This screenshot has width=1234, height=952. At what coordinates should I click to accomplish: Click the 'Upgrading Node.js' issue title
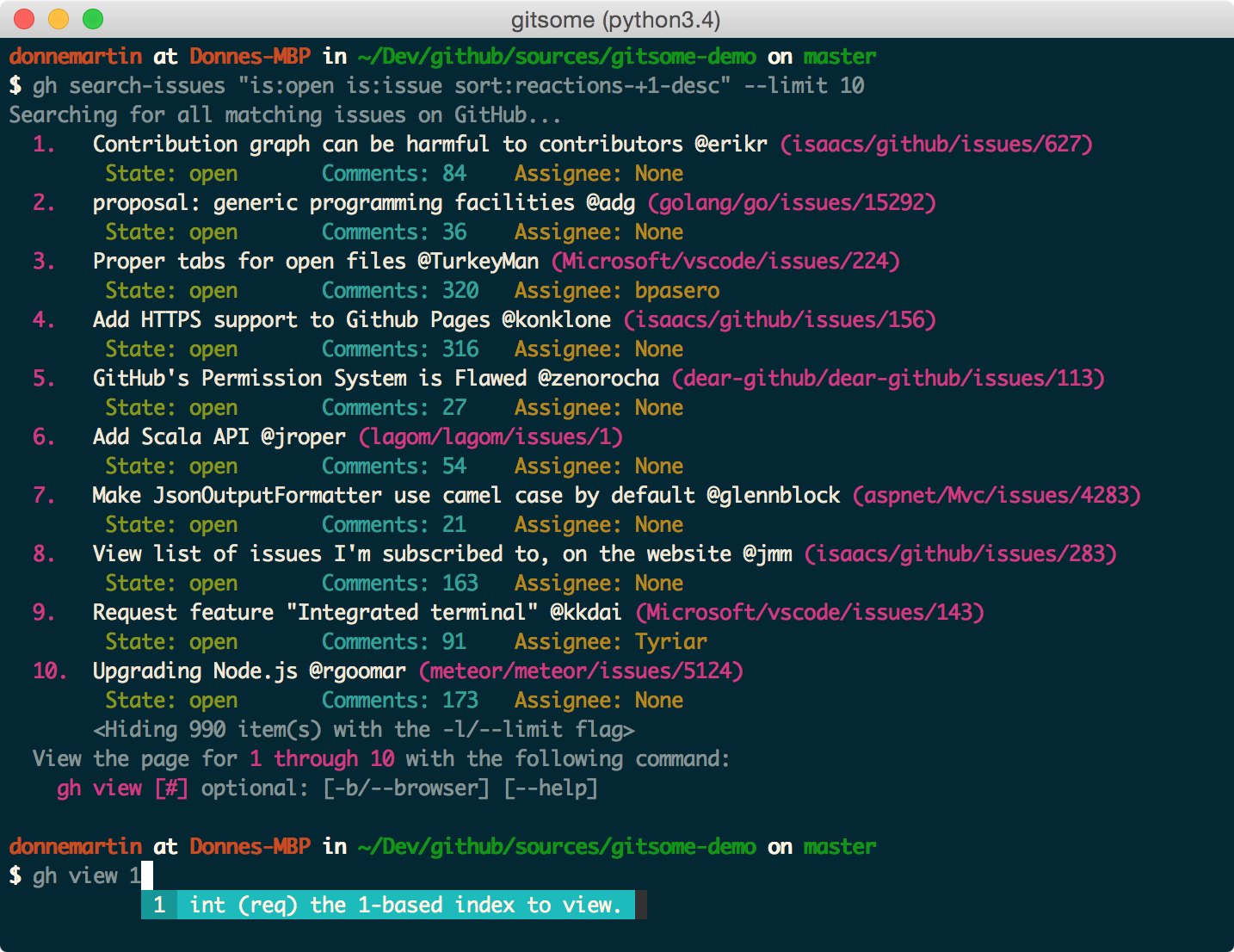(195, 671)
